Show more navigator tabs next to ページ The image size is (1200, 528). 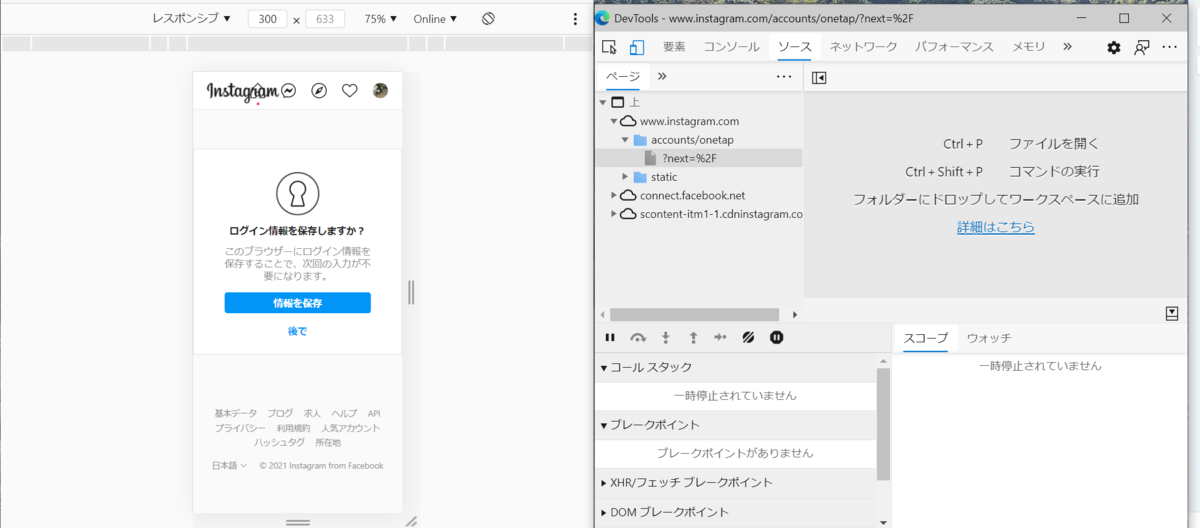pyautogui.click(x=662, y=76)
